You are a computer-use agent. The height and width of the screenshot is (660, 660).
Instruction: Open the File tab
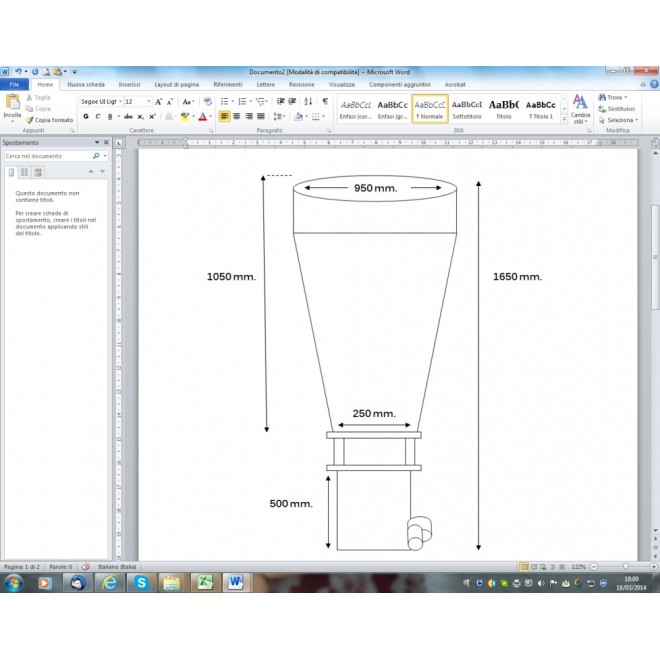14,85
